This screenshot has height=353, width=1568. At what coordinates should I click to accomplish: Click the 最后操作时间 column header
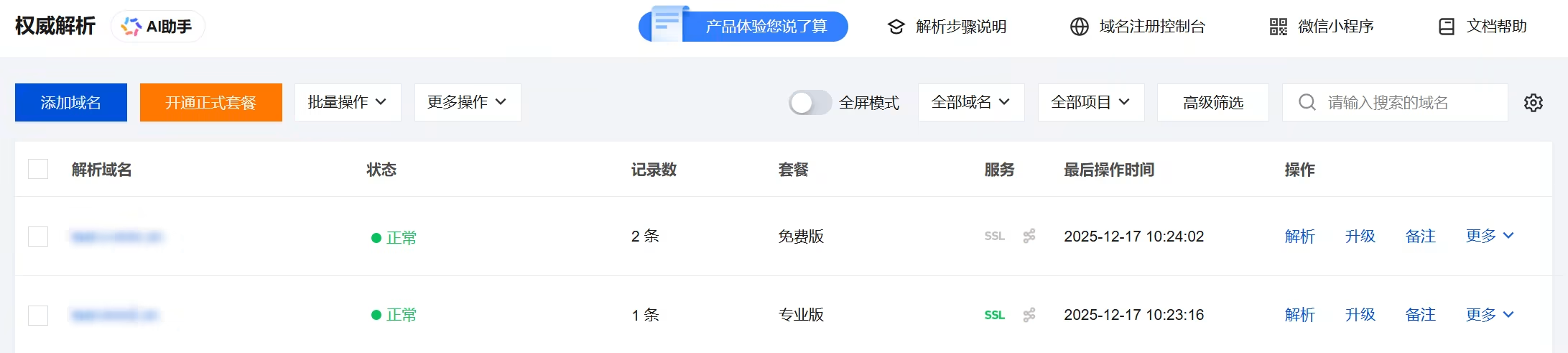click(1109, 170)
